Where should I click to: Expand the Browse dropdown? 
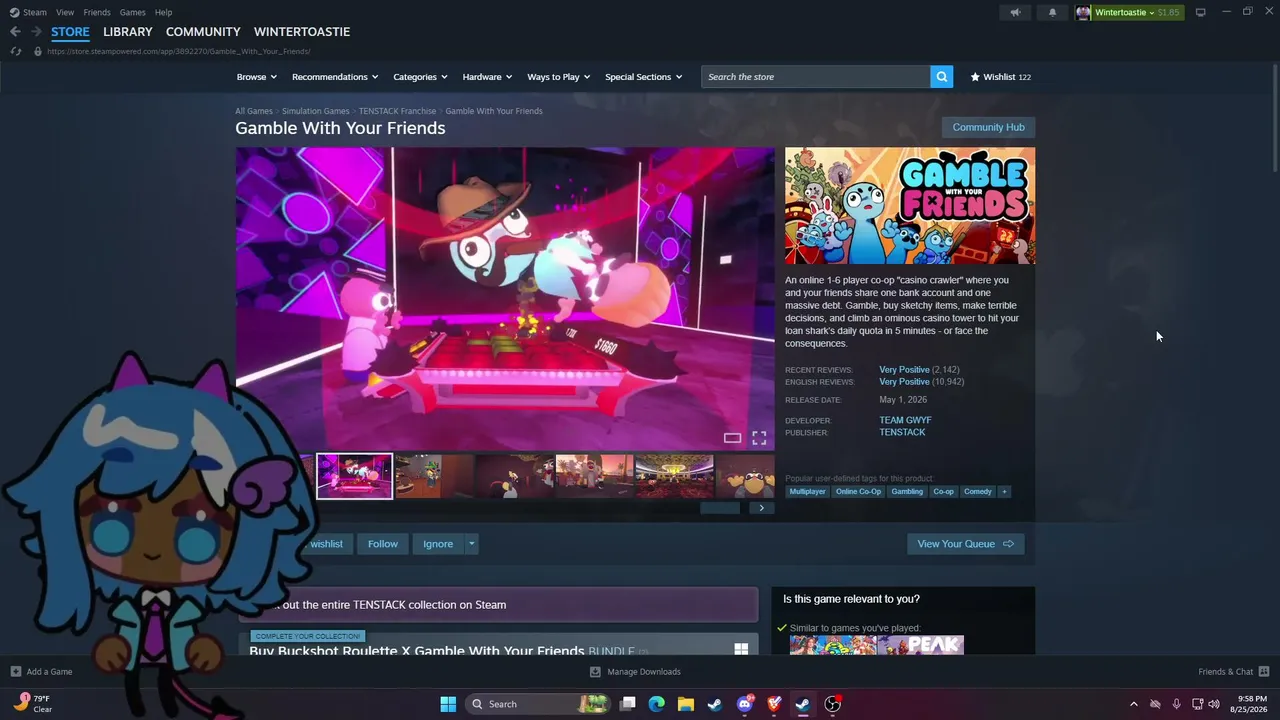click(x=257, y=77)
